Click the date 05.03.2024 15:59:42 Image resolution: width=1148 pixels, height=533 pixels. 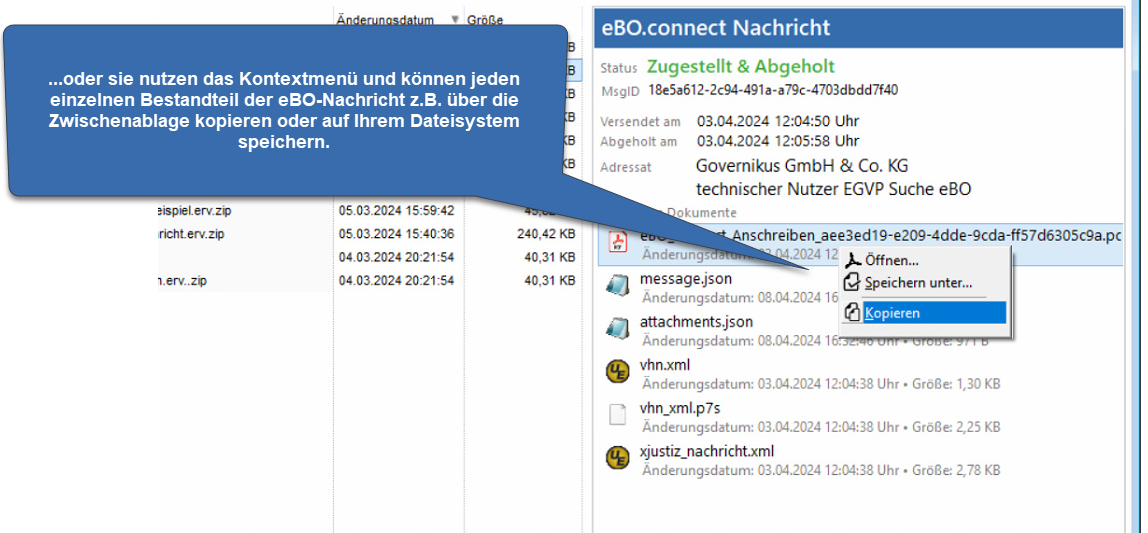pos(396,211)
